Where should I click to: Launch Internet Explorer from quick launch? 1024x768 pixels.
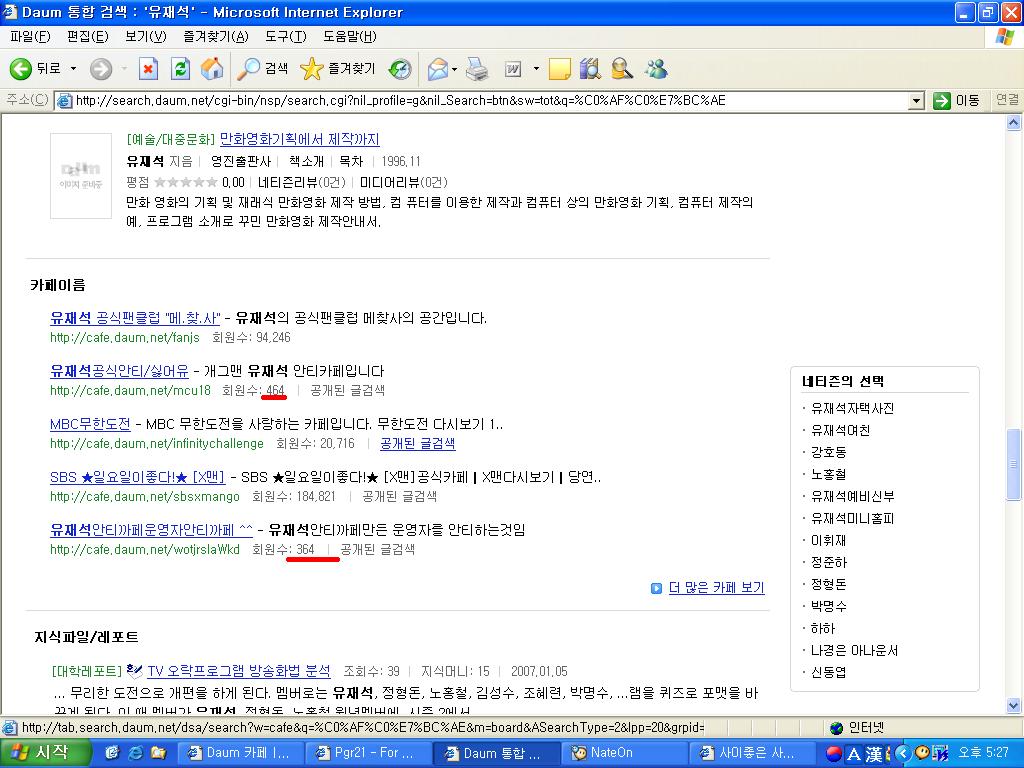point(135,753)
